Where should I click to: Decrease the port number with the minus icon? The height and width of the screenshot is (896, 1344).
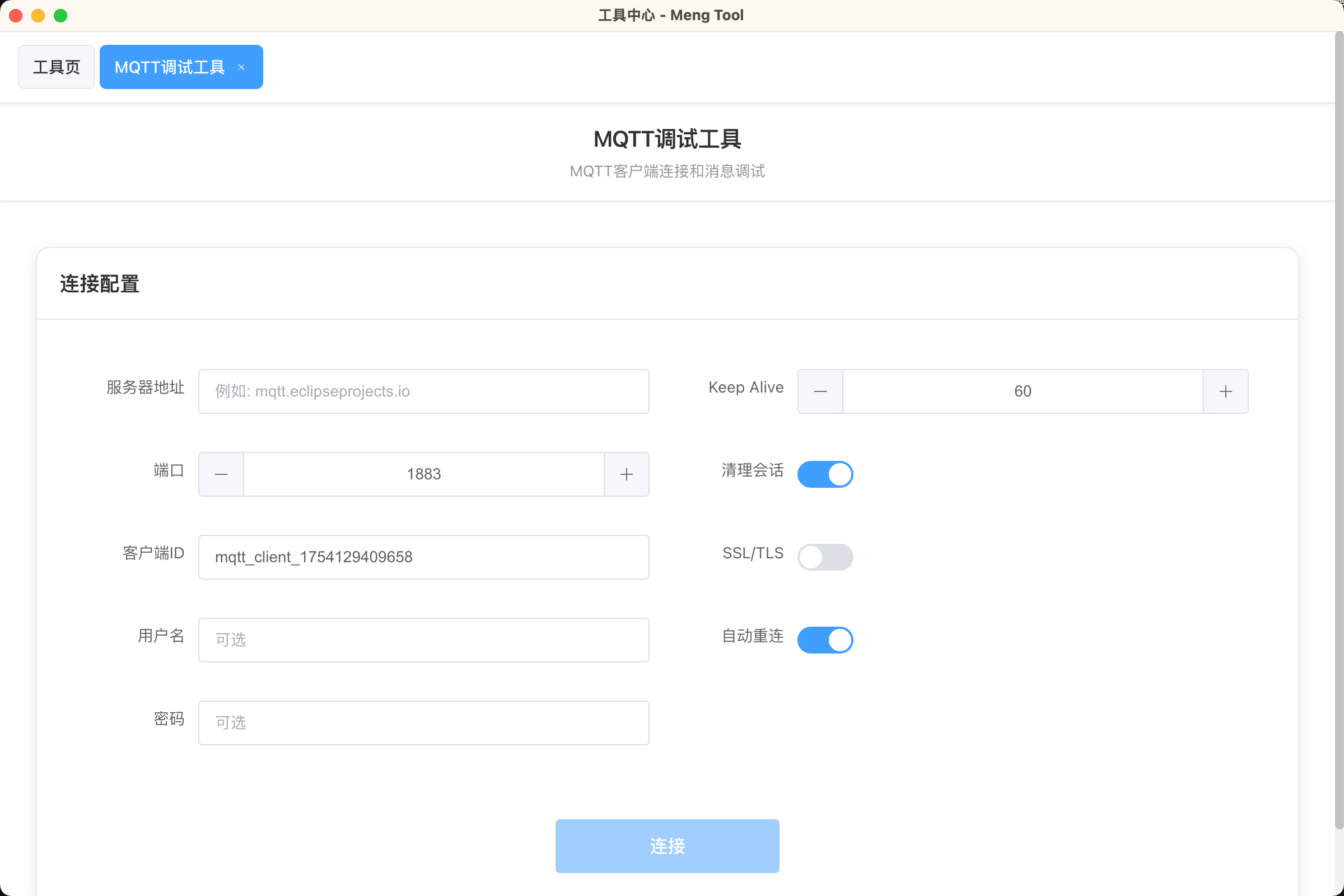[221, 474]
